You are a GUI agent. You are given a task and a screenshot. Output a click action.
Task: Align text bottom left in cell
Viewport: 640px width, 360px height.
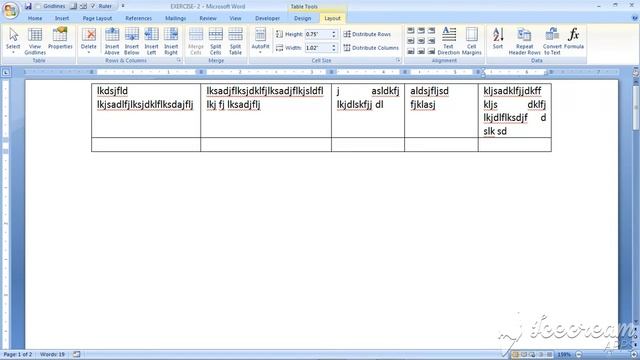coord(411,51)
